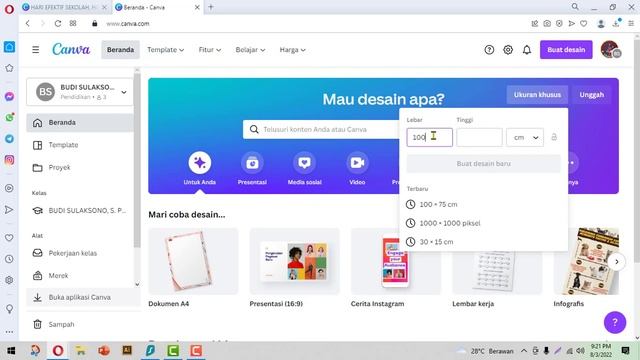This screenshot has height=360, width=640.
Task: Expand the BUDI SULAKSO team switcher
Action: tap(80, 92)
